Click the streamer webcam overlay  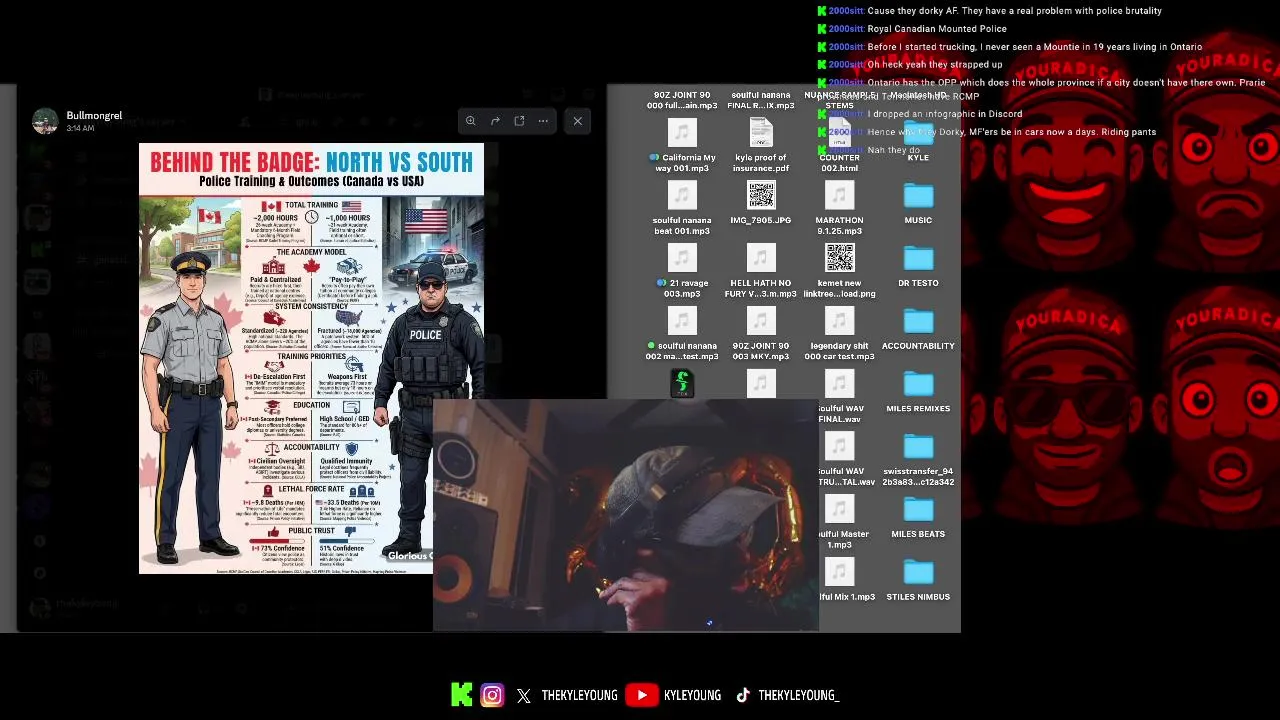626,515
